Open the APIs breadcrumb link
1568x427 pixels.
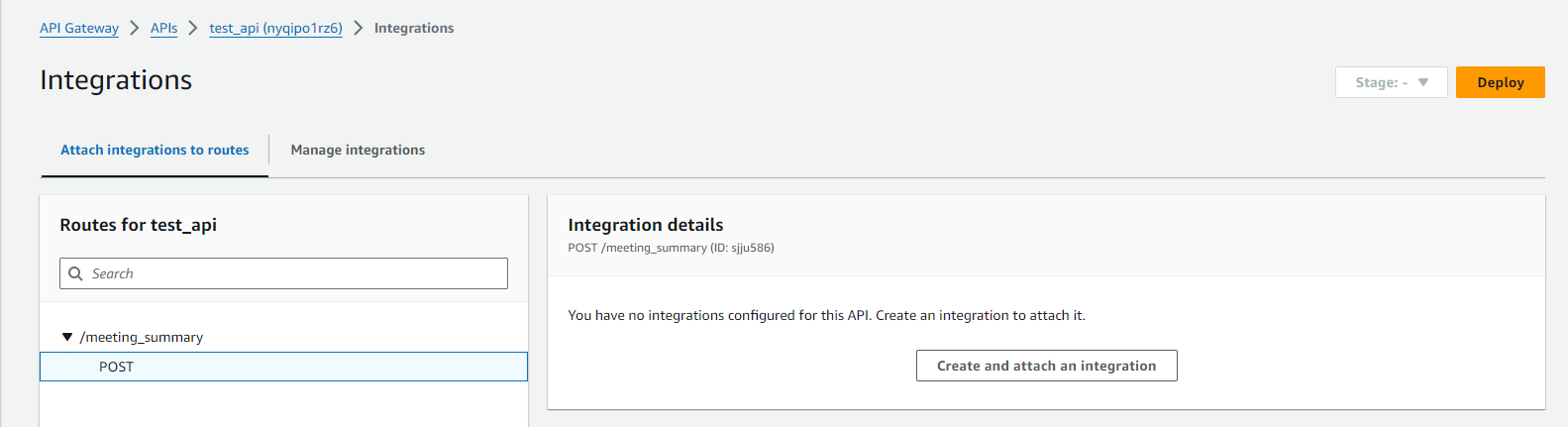pos(163,28)
